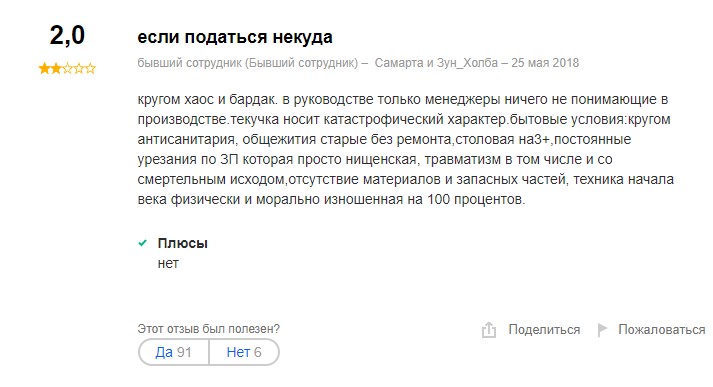Click the Плюсы section heading
Screen dimensions: 713x387
[x=183, y=243]
